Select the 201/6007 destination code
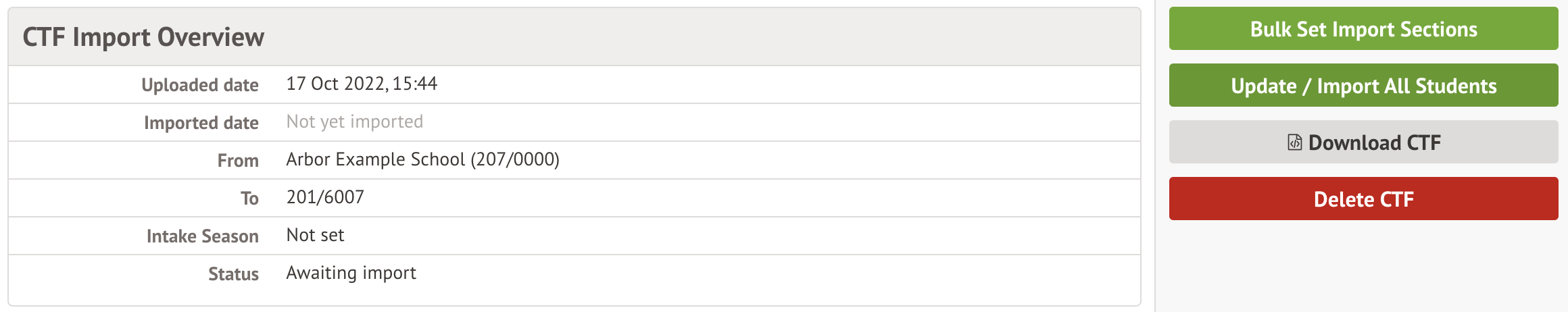The height and width of the screenshot is (312, 1568). coord(325,197)
